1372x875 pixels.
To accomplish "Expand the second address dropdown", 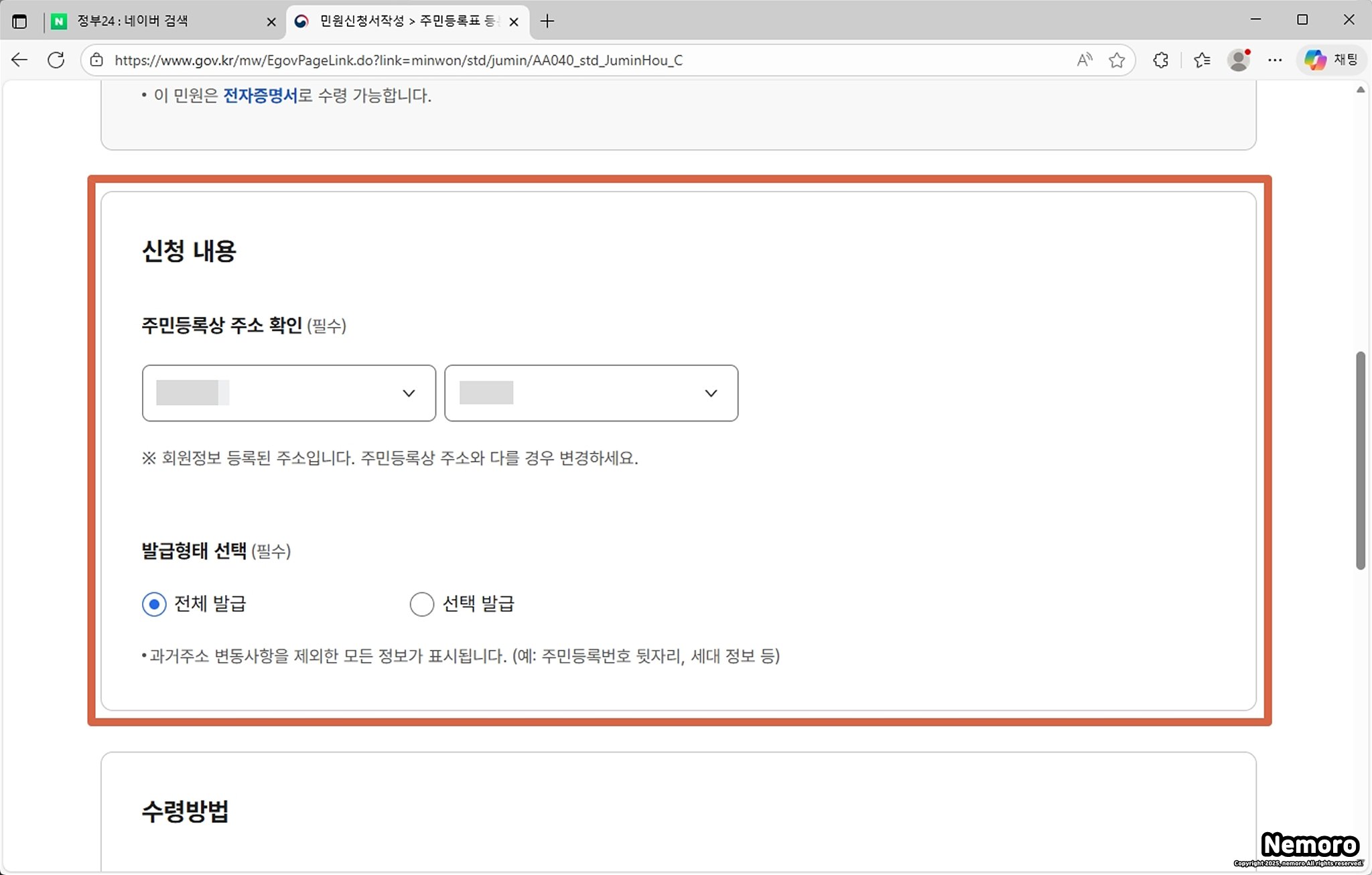I will click(591, 393).
